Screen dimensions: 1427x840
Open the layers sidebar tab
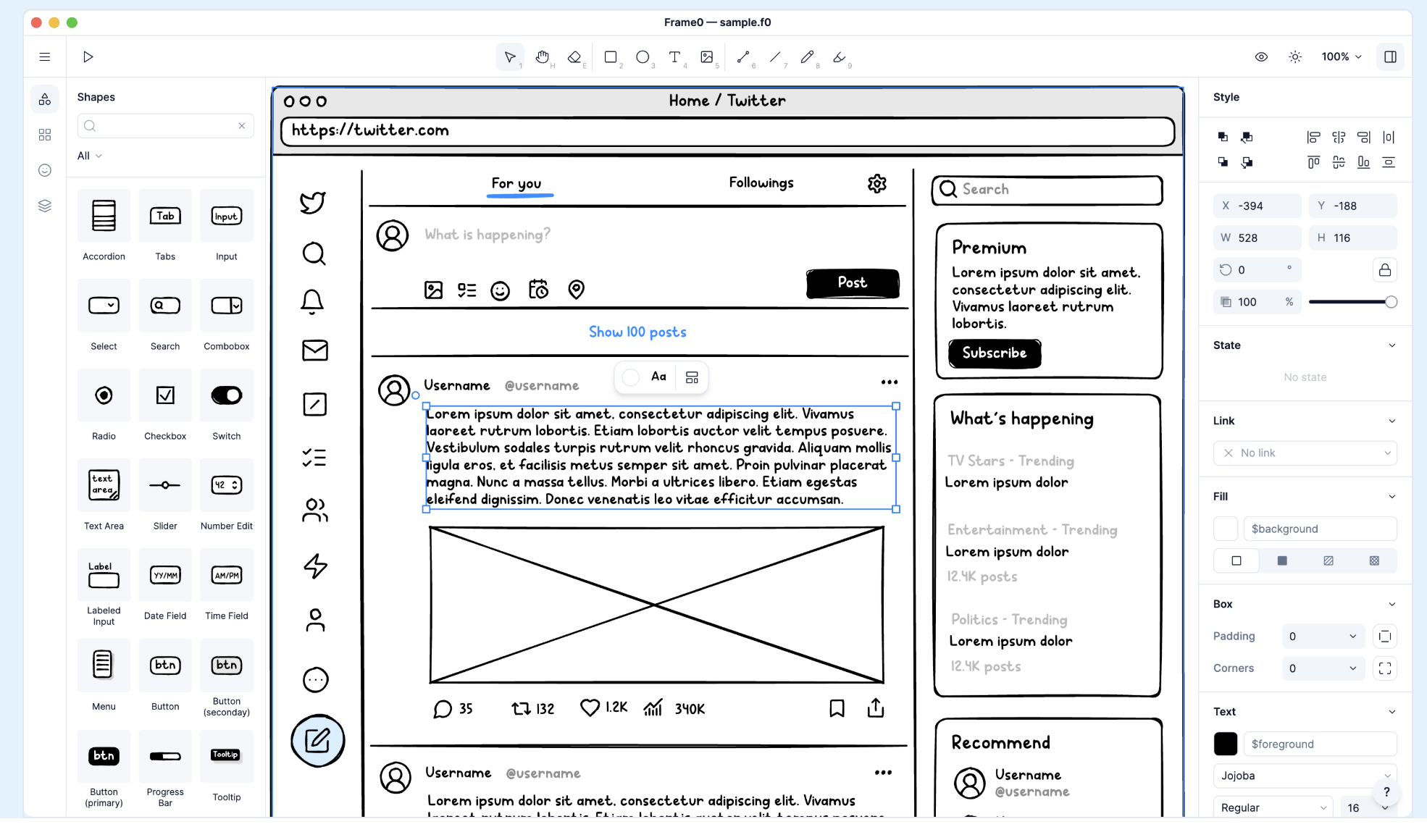pyautogui.click(x=45, y=206)
